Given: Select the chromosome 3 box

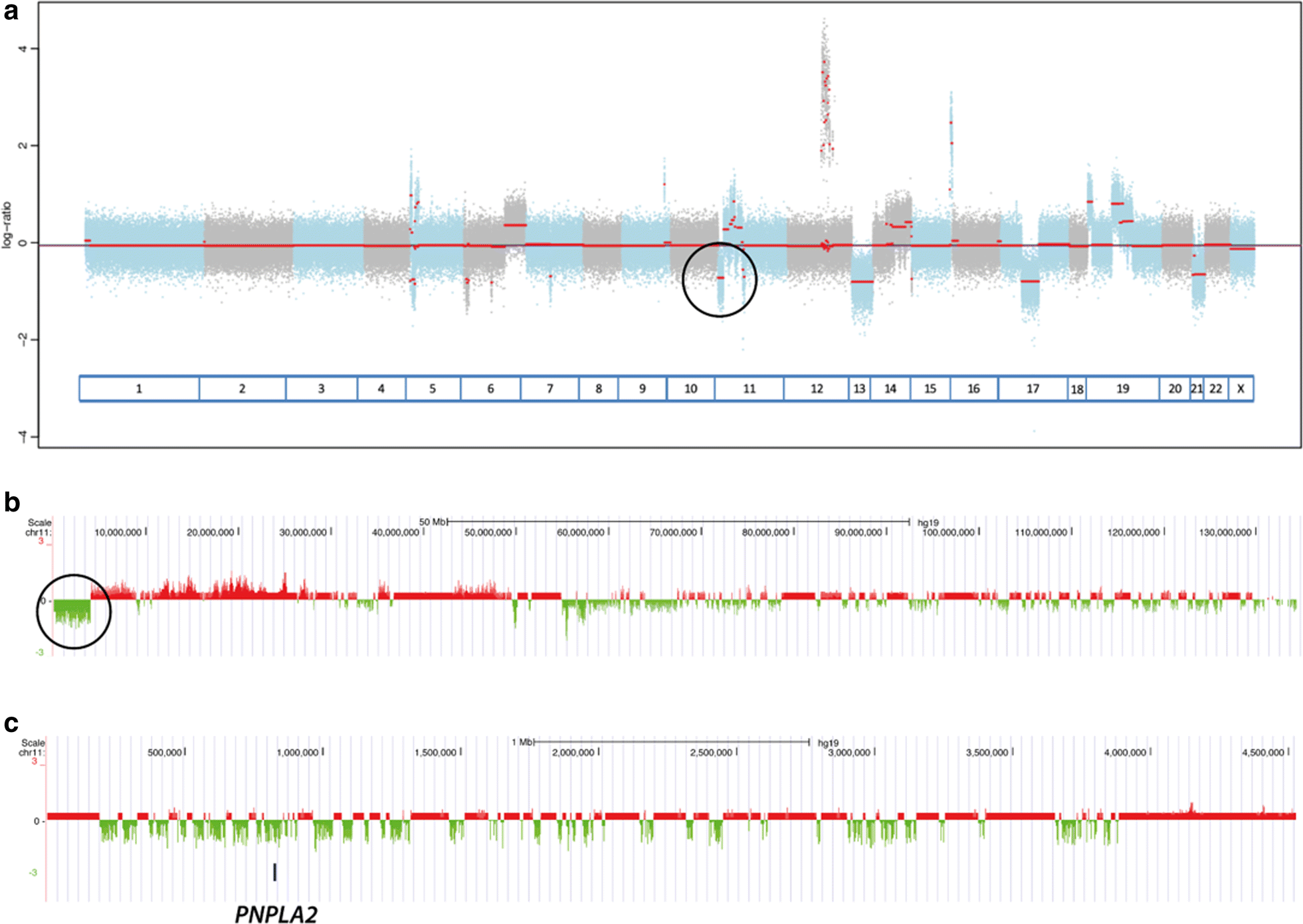Looking at the screenshot, I should 322,389.
